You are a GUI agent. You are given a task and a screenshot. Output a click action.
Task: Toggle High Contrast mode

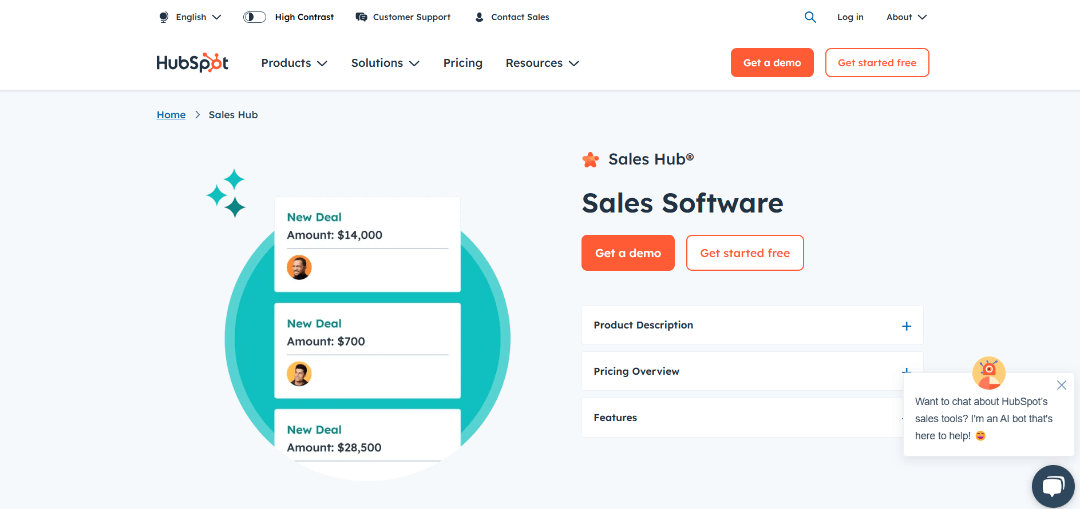click(254, 17)
